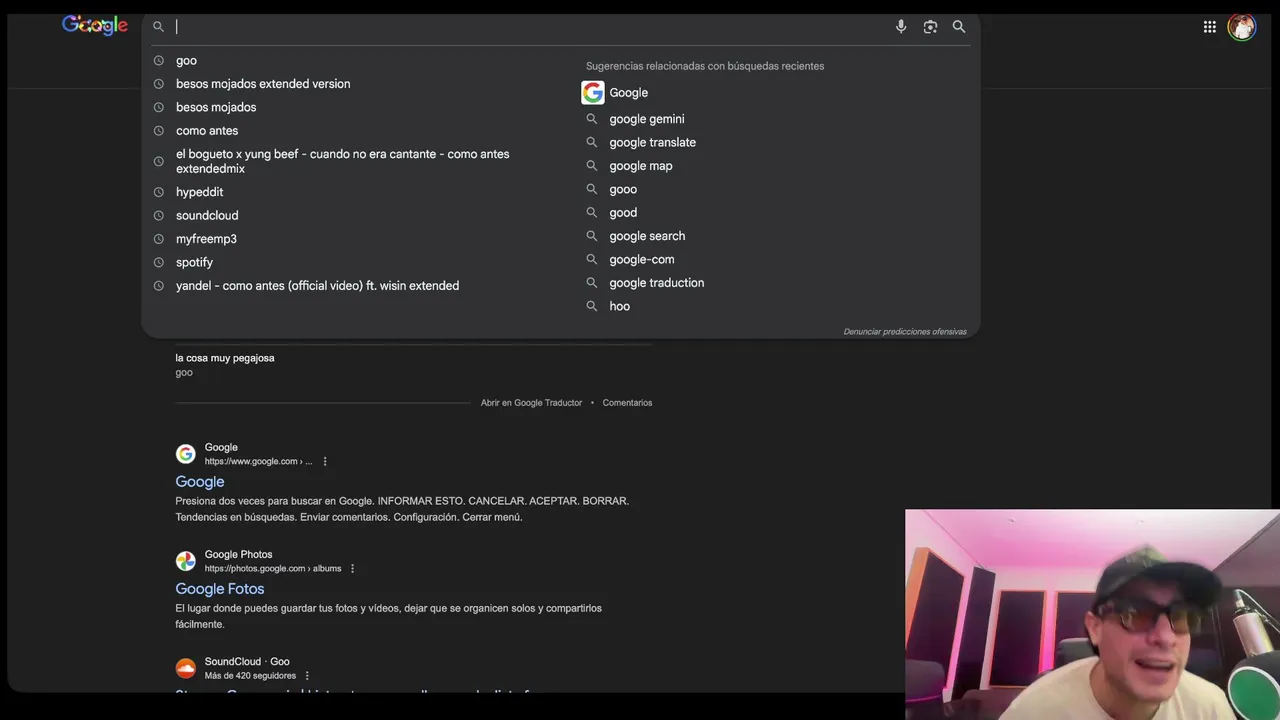1280x720 pixels.
Task: Choose the 'google map' suggestion
Action: click(641, 166)
